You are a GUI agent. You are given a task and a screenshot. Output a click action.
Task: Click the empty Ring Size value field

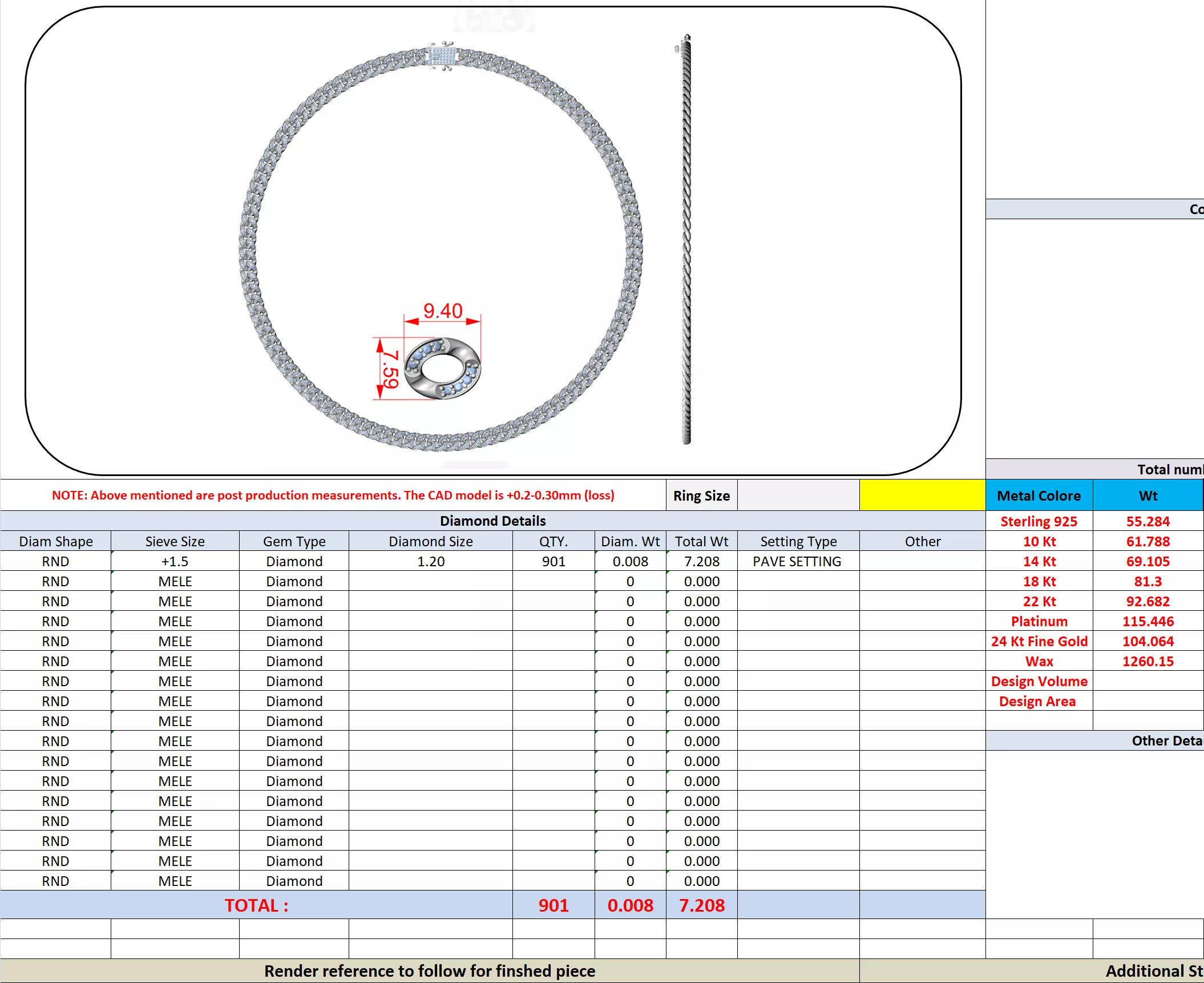[x=798, y=495]
